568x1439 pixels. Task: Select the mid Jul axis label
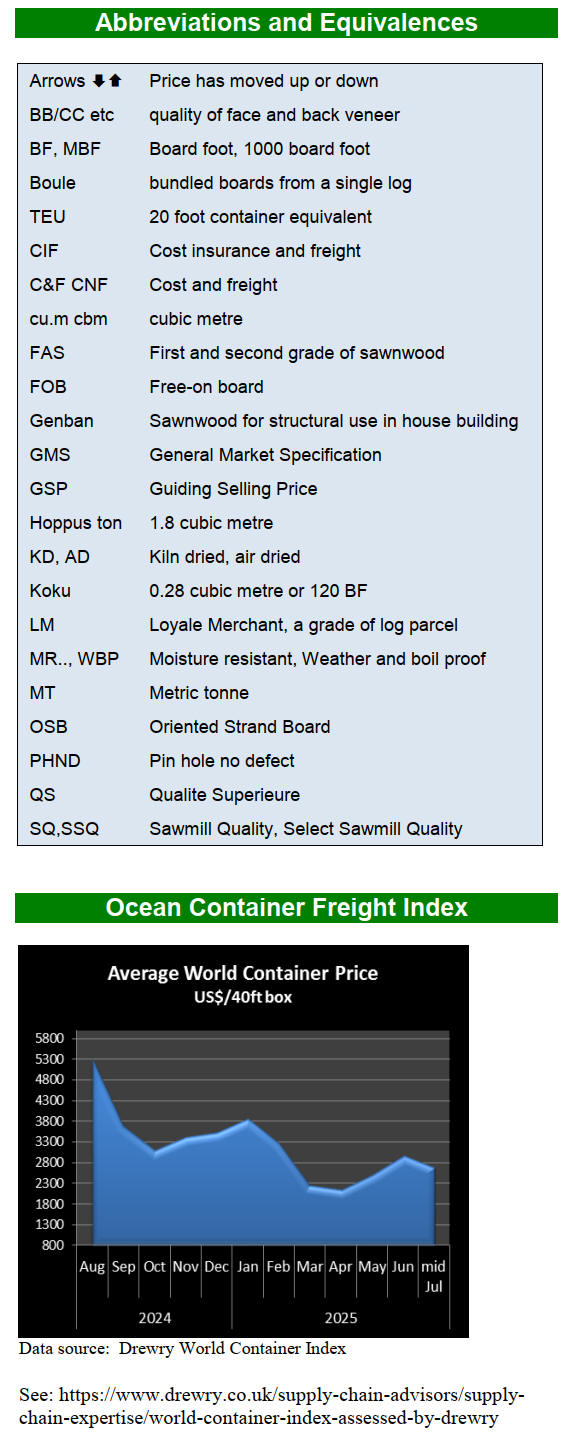(434, 1275)
